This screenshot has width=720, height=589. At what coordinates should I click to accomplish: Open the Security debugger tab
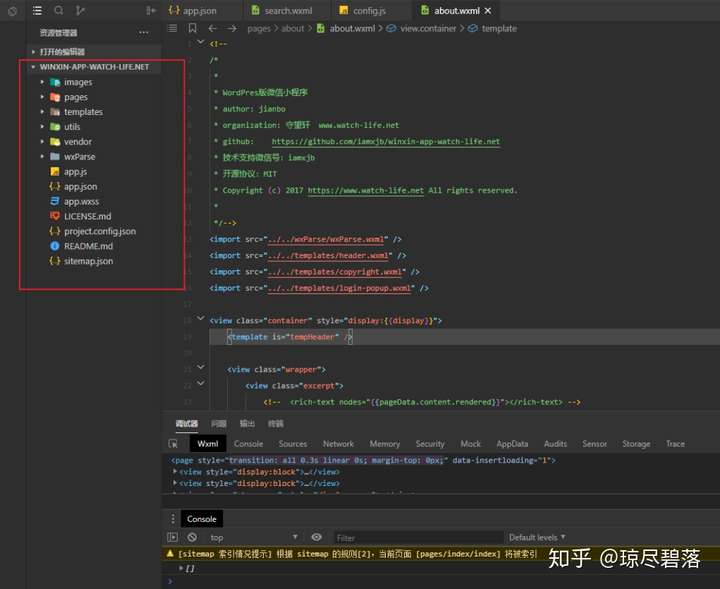tap(430, 443)
